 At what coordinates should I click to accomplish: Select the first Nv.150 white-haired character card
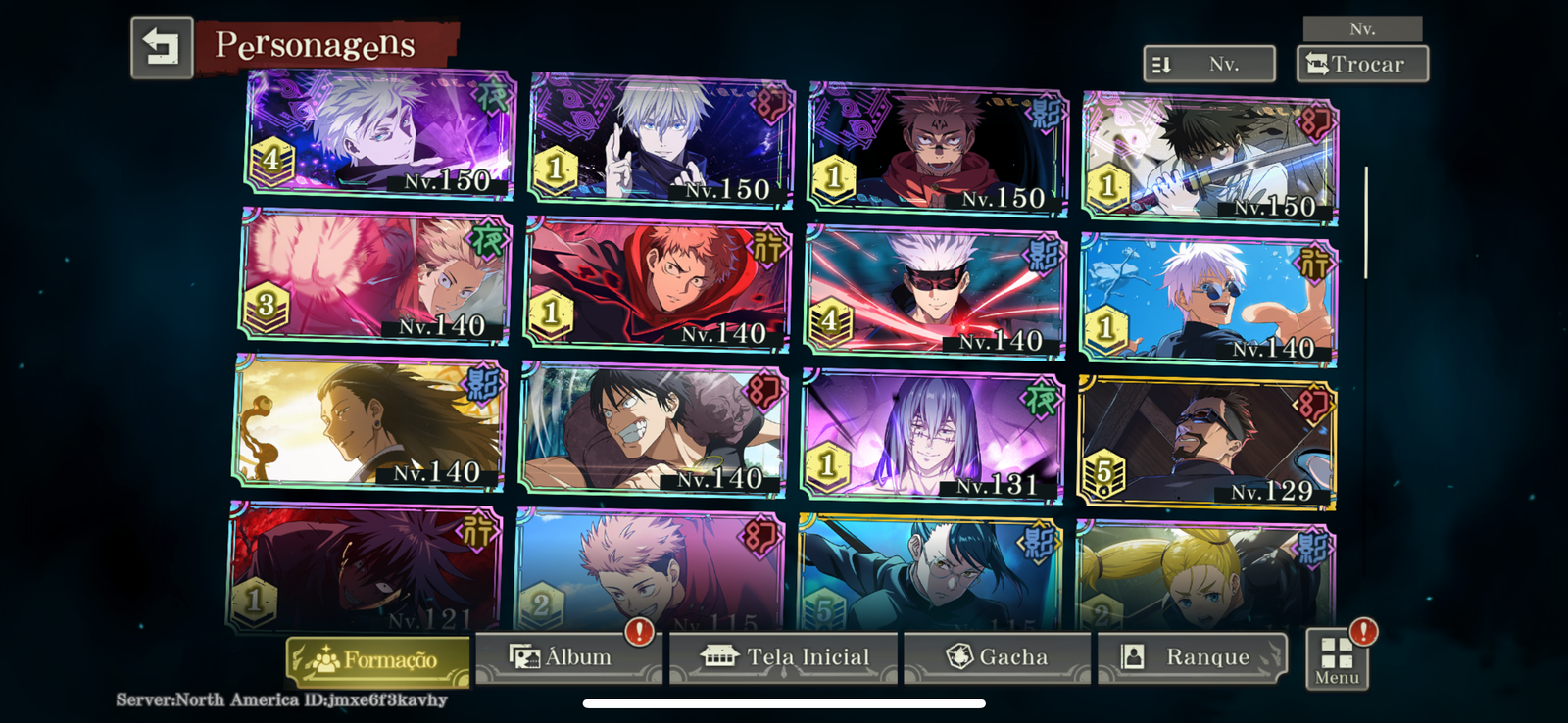(x=380, y=131)
